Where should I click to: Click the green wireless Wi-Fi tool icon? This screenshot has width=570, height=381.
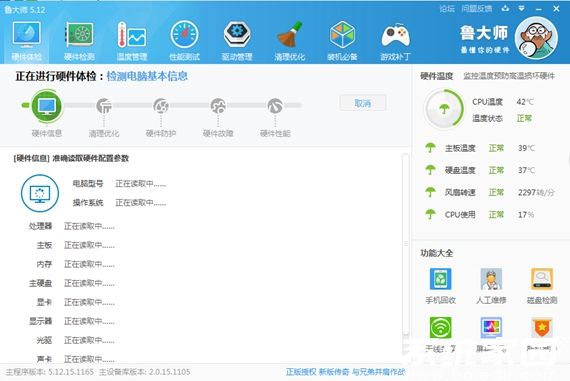[441, 327]
